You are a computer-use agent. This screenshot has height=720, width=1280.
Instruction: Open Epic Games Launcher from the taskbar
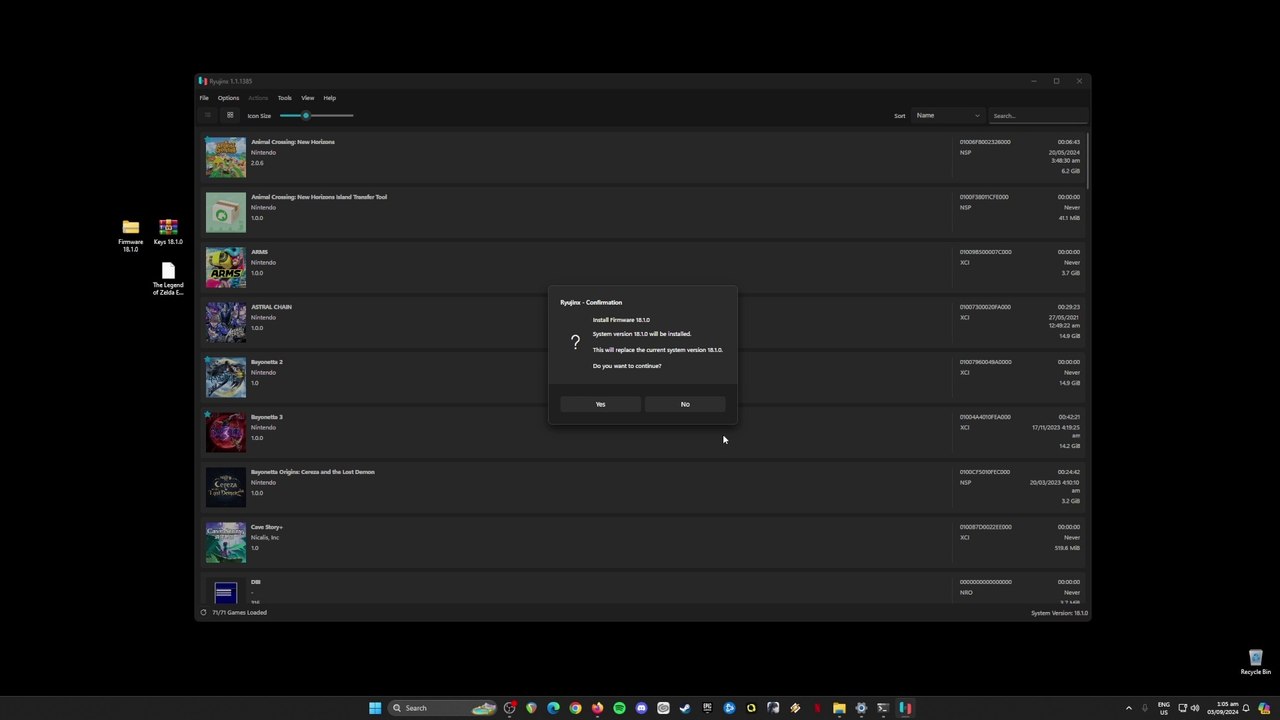[707, 708]
